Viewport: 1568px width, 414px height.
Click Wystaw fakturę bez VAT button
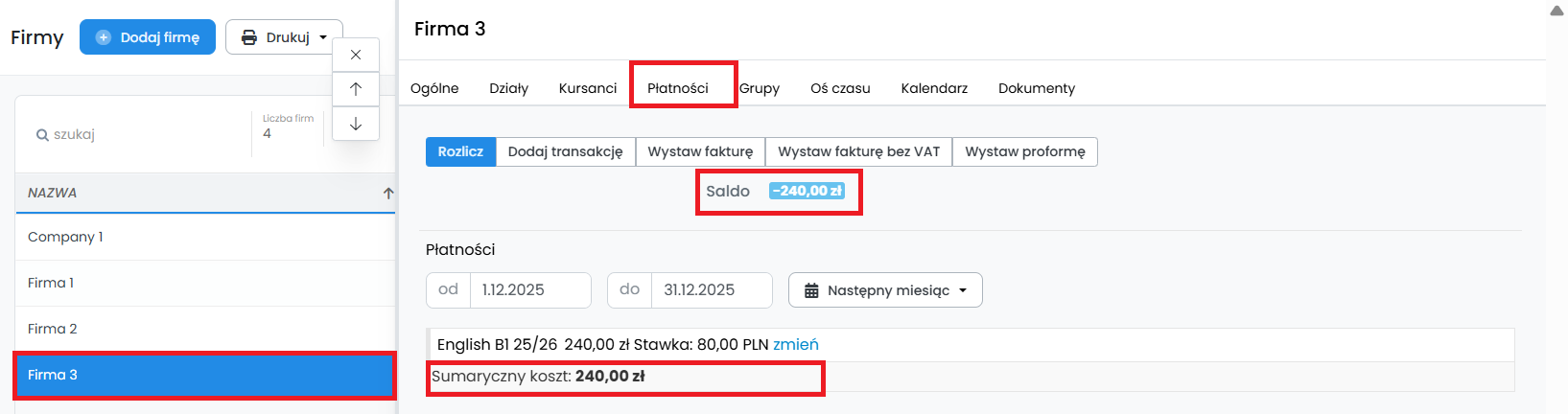pos(858,151)
